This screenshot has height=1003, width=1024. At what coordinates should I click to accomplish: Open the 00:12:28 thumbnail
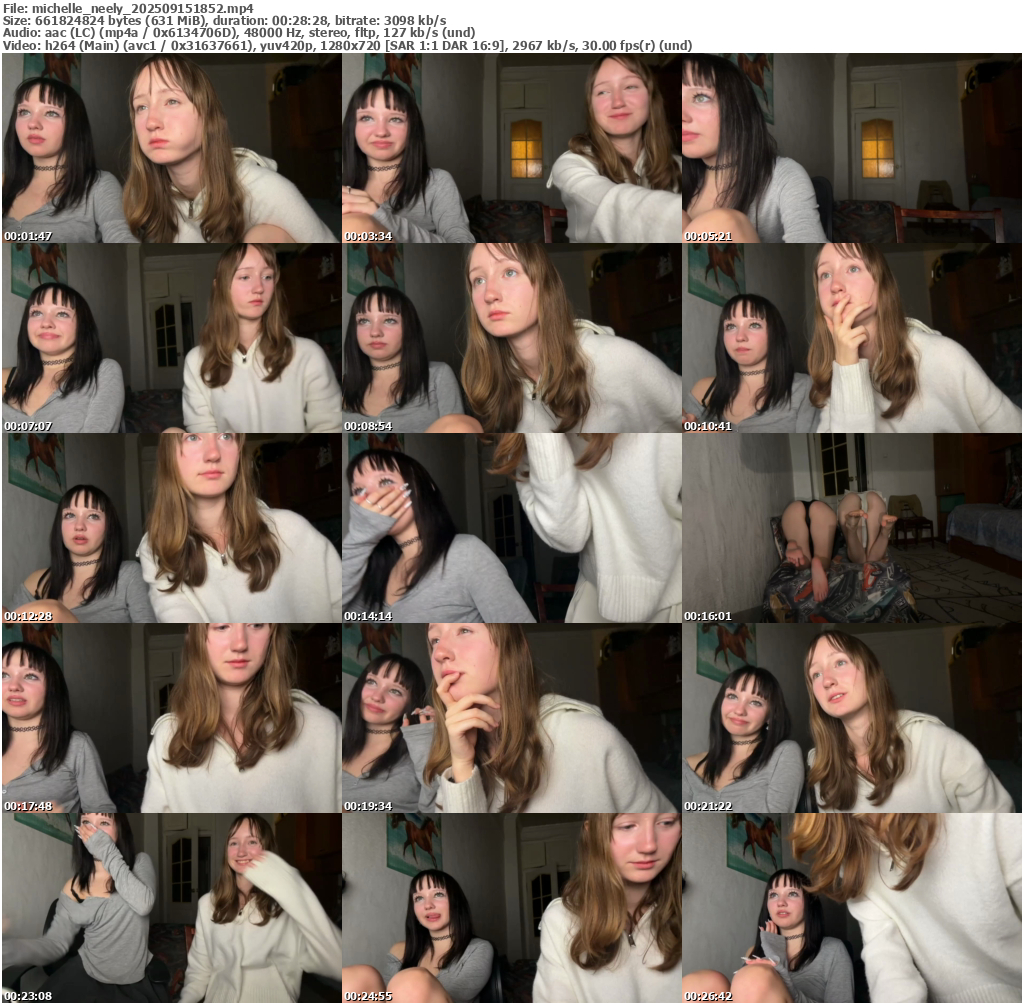(x=171, y=528)
